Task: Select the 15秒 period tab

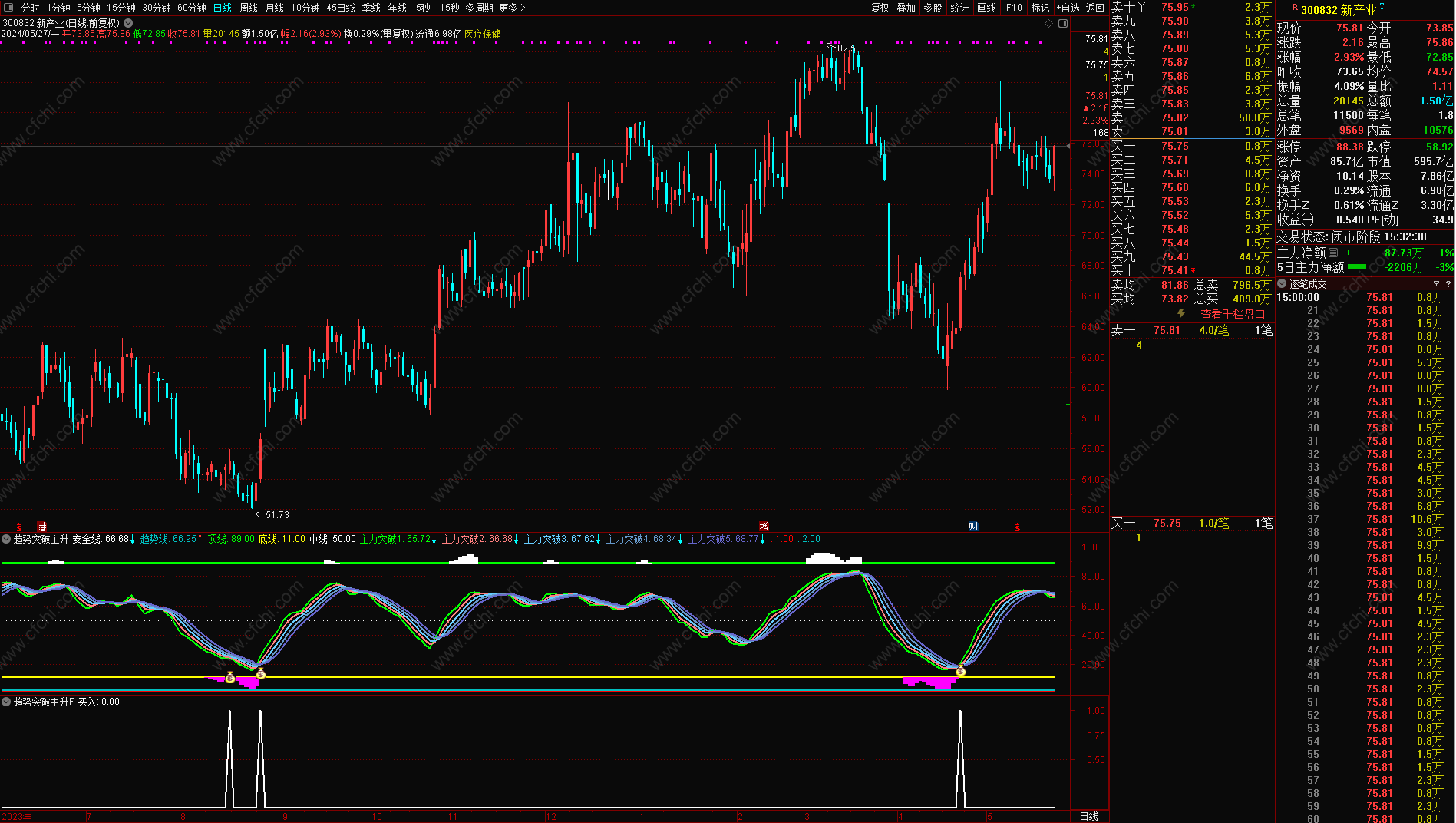Action: [x=450, y=8]
